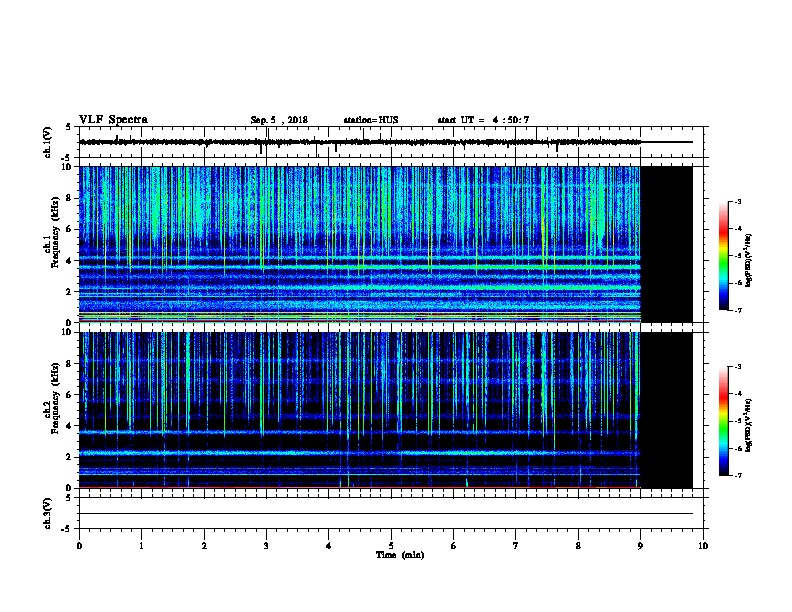
Task: Click the ch.2 frequency tick "8"
Action: tap(70, 364)
